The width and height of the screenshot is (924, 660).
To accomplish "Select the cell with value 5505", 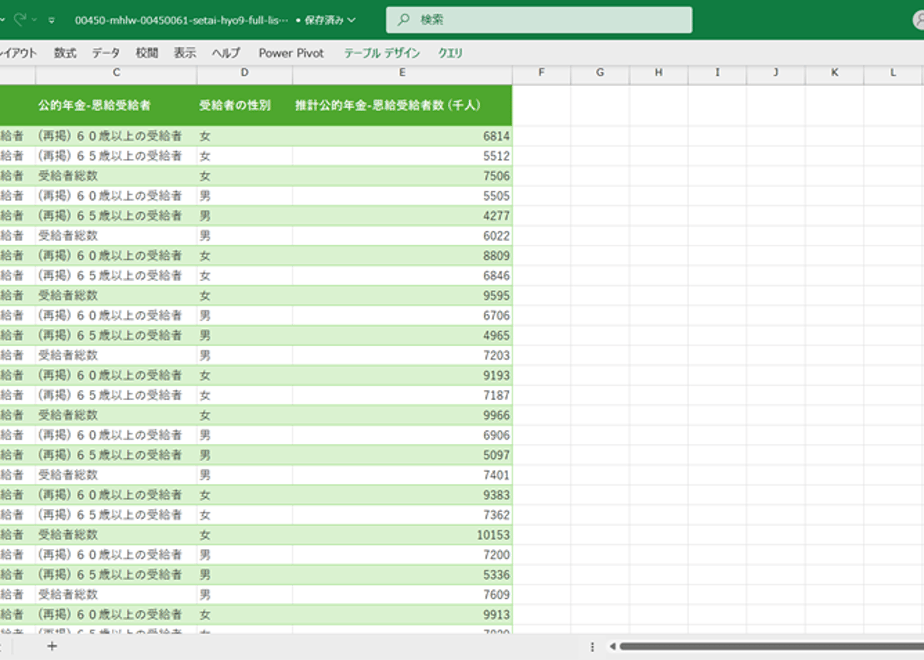I will coord(402,196).
